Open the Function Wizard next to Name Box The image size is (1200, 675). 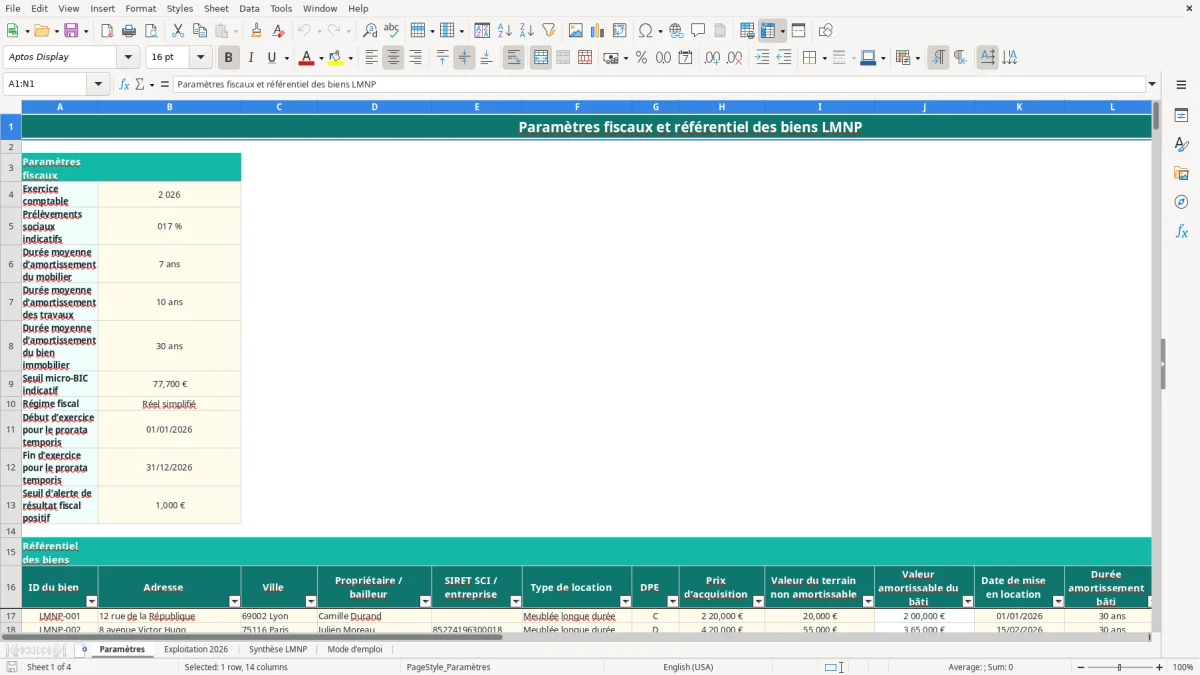click(124, 84)
